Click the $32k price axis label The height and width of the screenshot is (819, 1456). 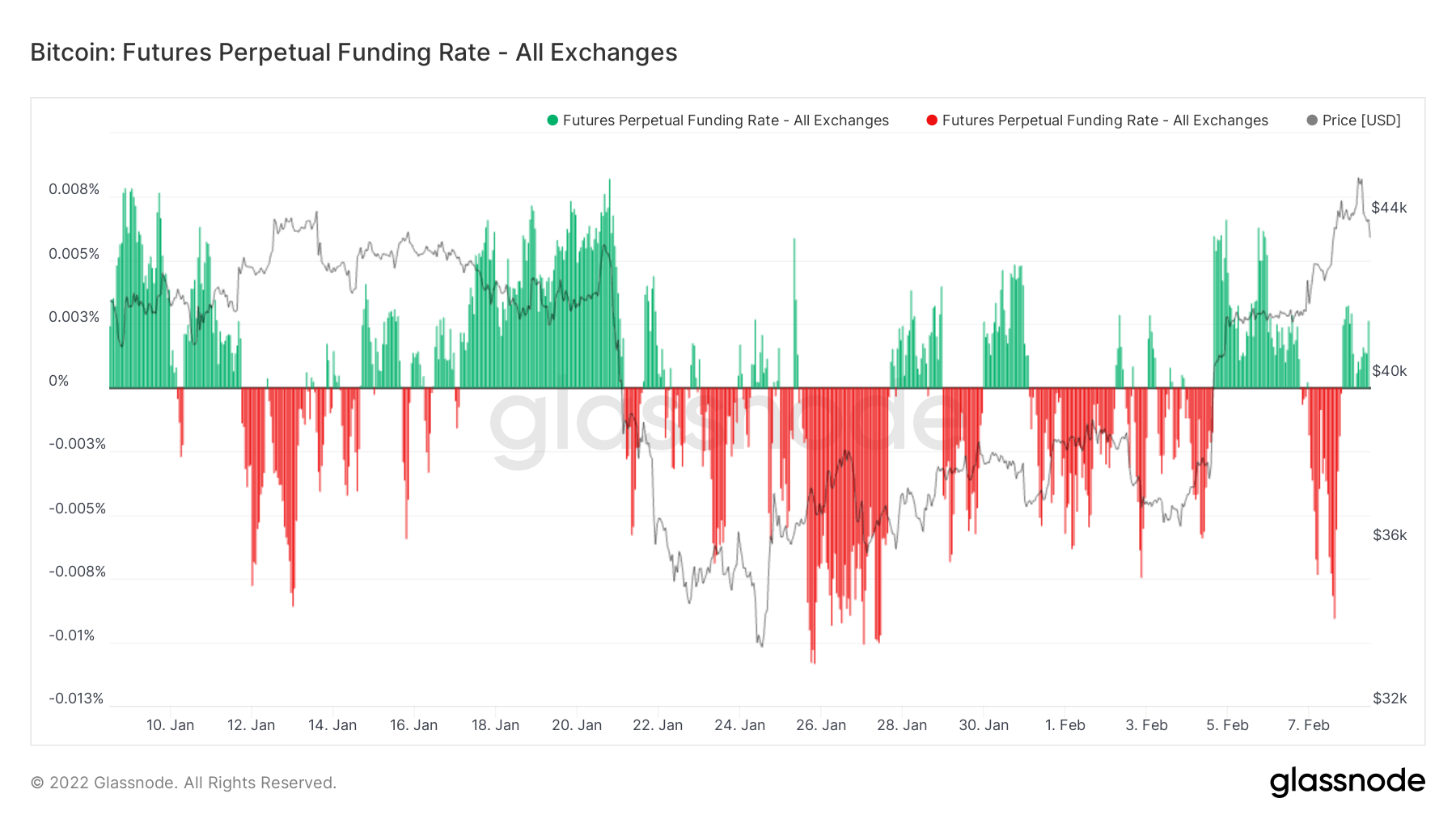coord(1390,699)
